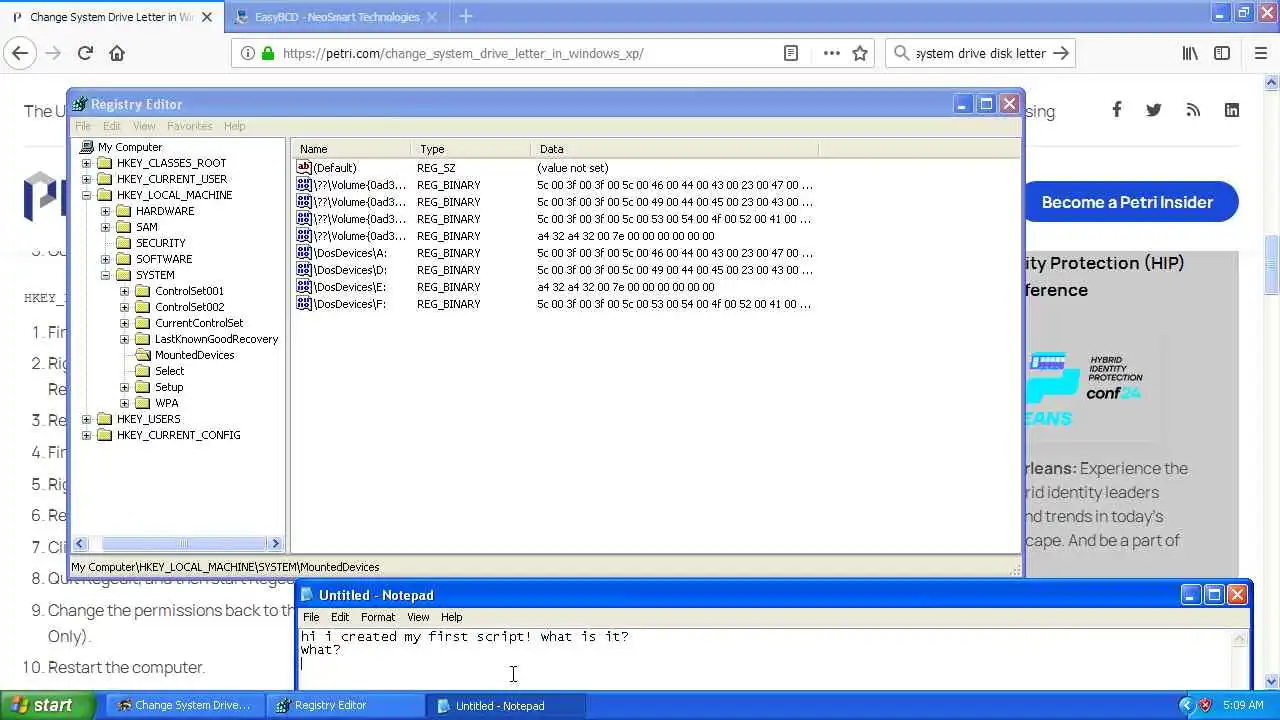Select the MountedDevices key folder
This screenshot has height=720, width=1280.
point(194,355)
